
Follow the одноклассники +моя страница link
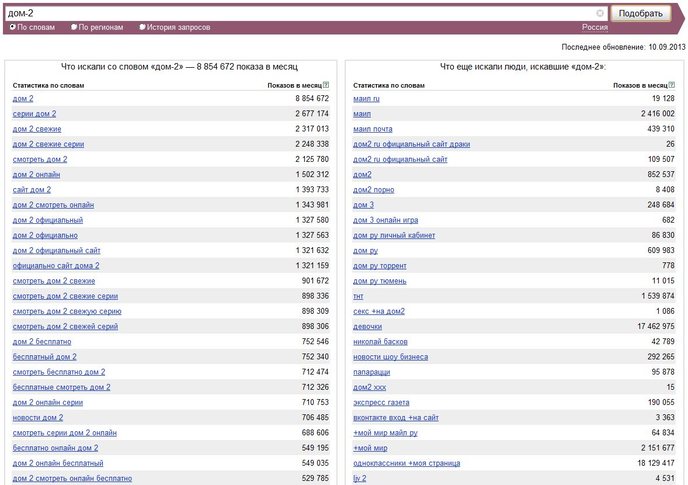pos(407,463)
